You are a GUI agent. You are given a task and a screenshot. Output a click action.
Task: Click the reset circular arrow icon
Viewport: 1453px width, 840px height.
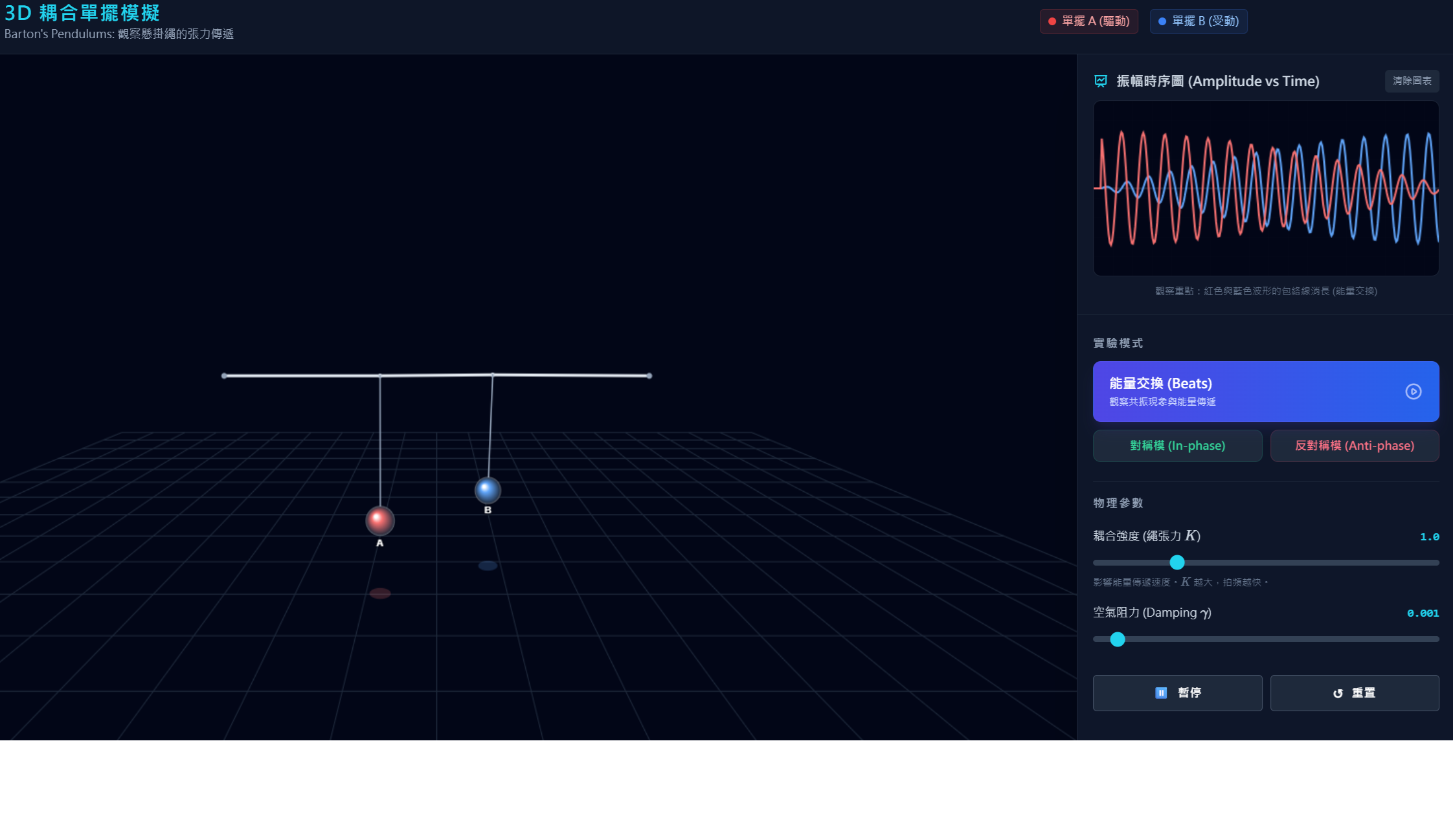pos(1338,693)
